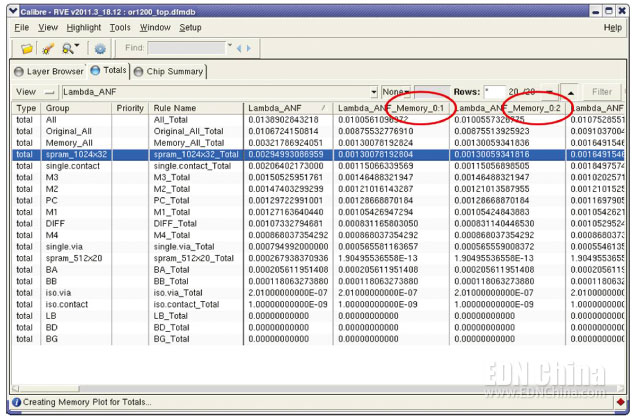Click the Lambda_ANF_Memory_0:1 column header
This screenshot has width=632, height=420.
point(391,108)
